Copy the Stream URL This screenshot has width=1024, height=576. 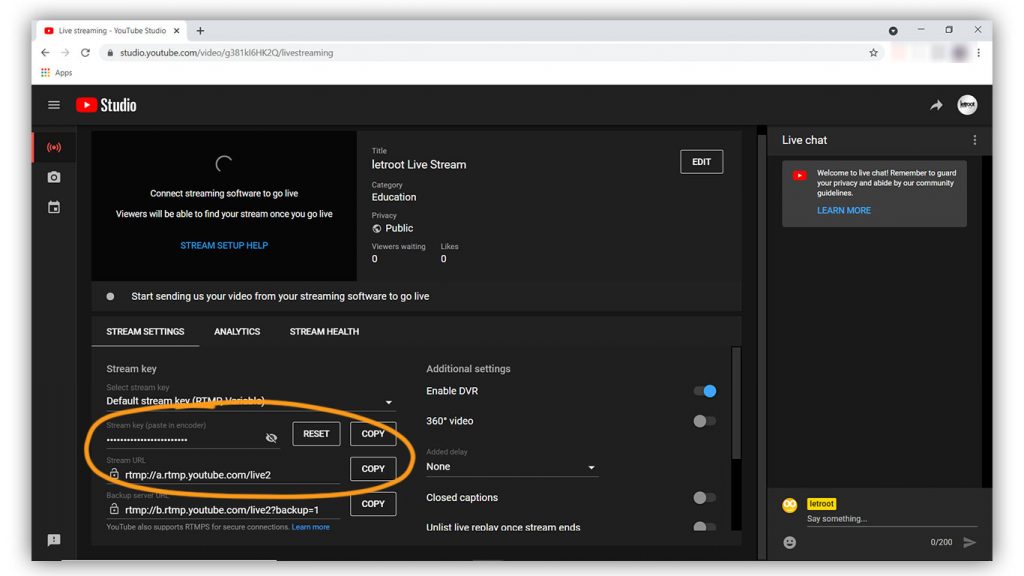pos(373,469)
